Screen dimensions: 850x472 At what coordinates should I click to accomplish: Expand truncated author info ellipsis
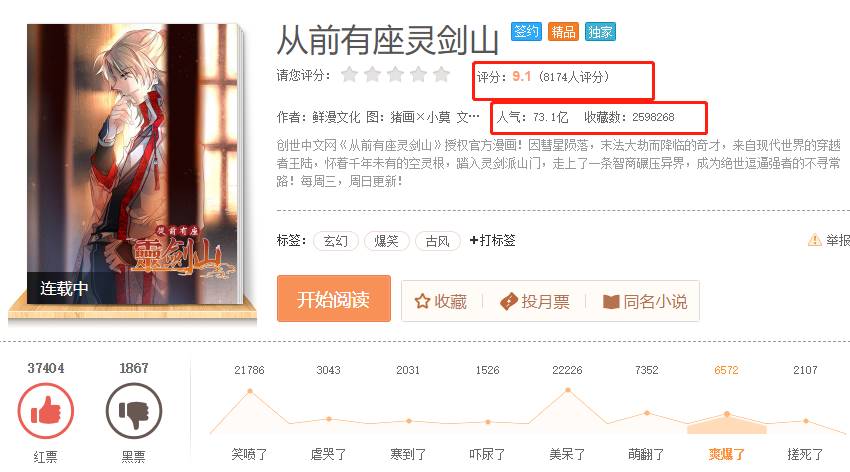tap(474, 117)
